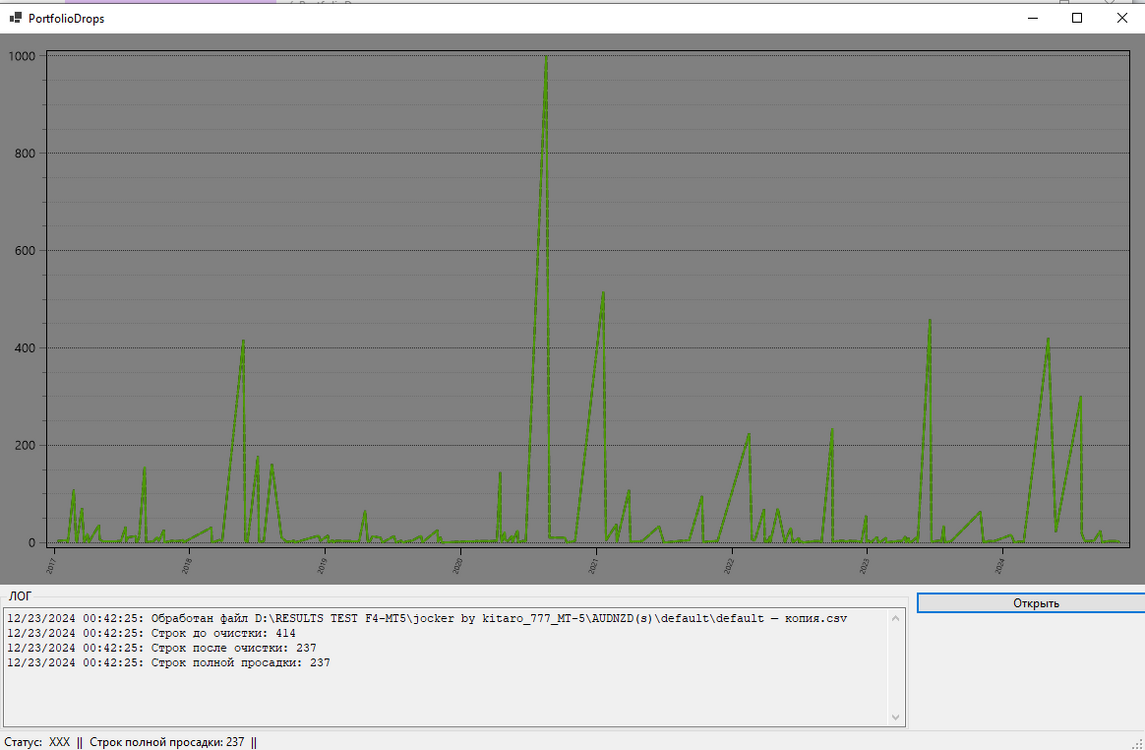This screenshot has width=1145, height=750.
Task: Click the 2018 label on the X axis
Action: pos(186,565)
